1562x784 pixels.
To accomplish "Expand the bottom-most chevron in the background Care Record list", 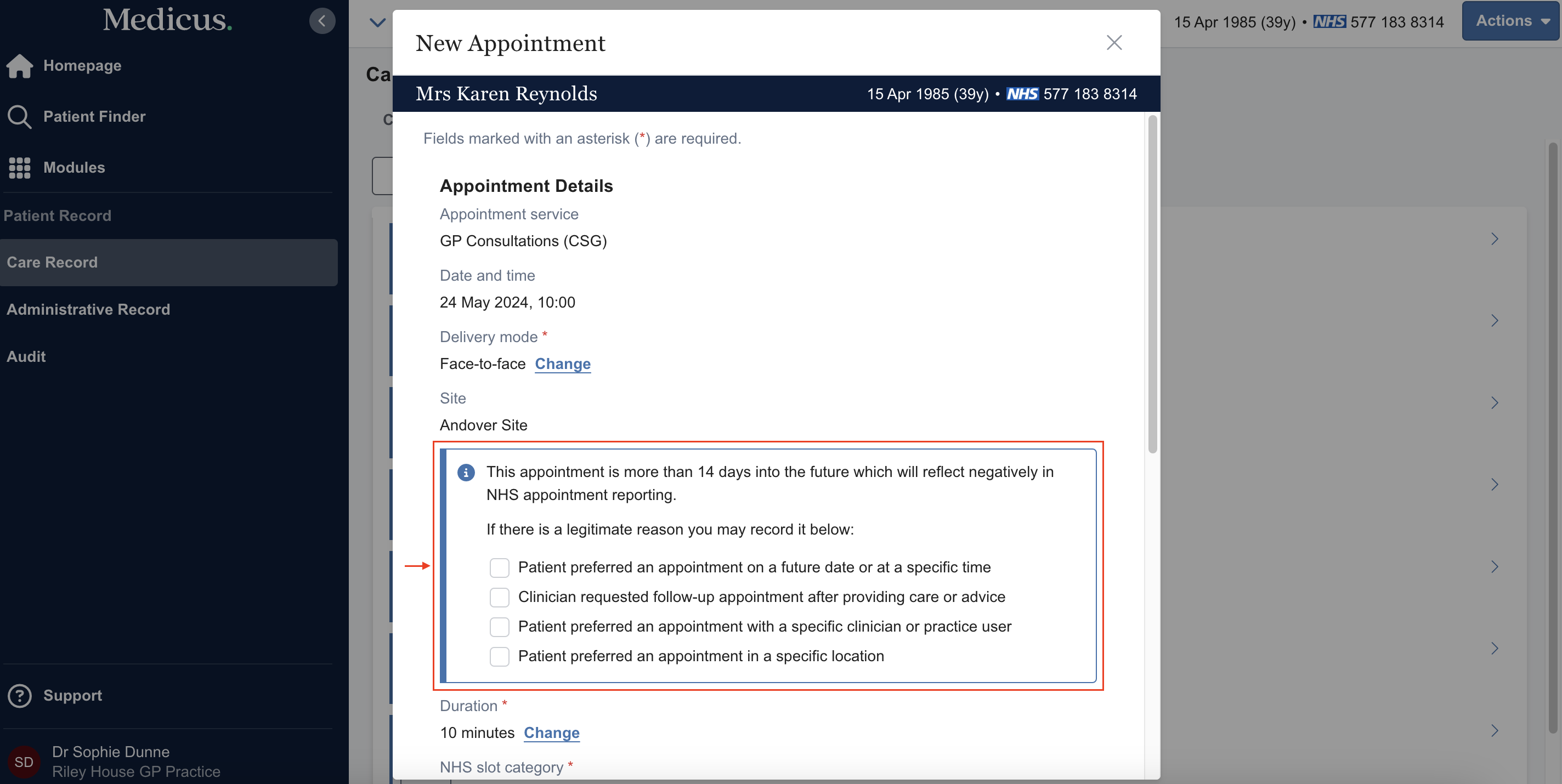I will pos(1495,731).
